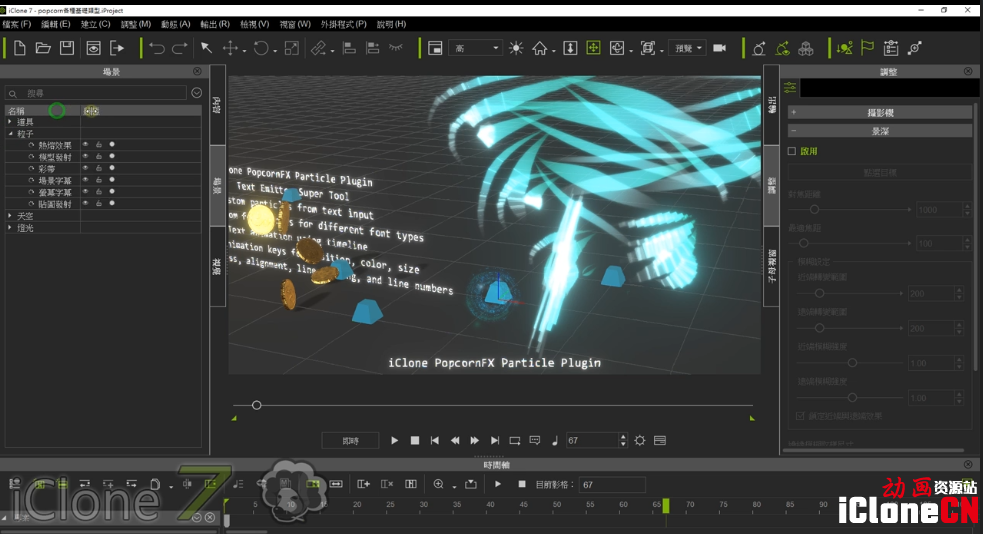The image size is (983, 534).
Task: Click the playback scrubber handle under the viewport
Action: pyautogui.click(x=256, y=406)
